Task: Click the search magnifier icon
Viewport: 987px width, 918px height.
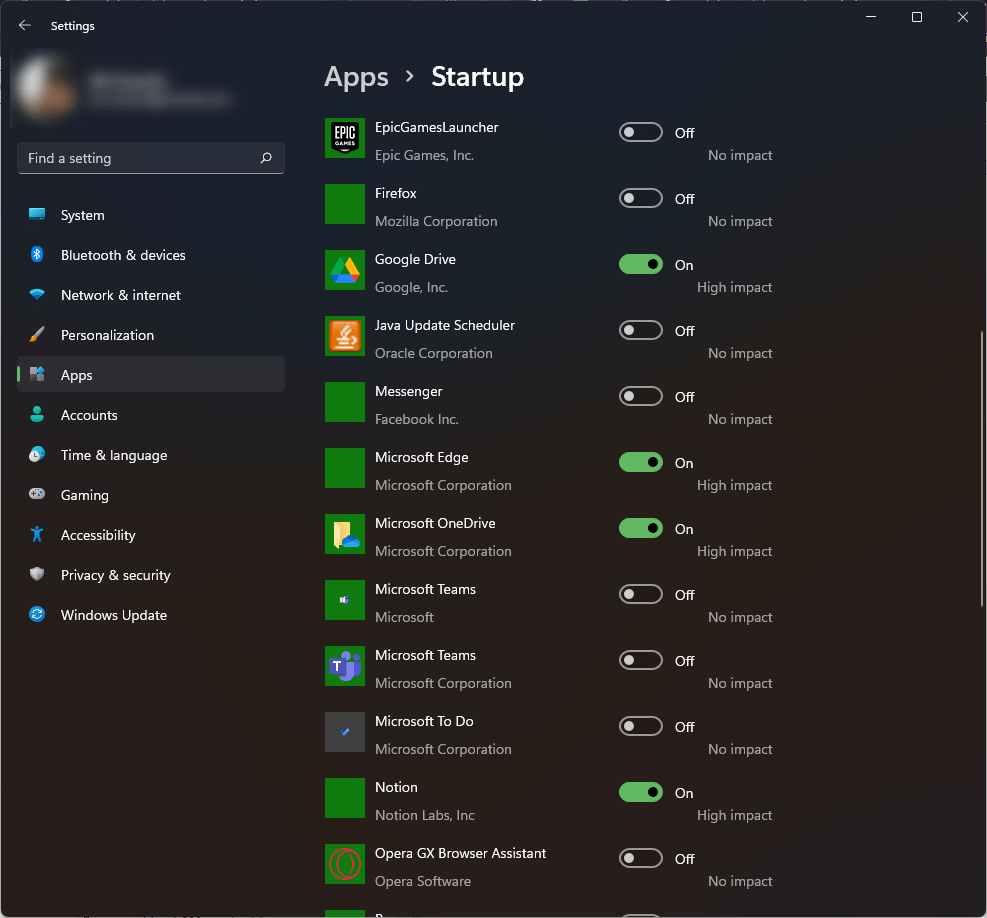Action: tap(266, 158)
